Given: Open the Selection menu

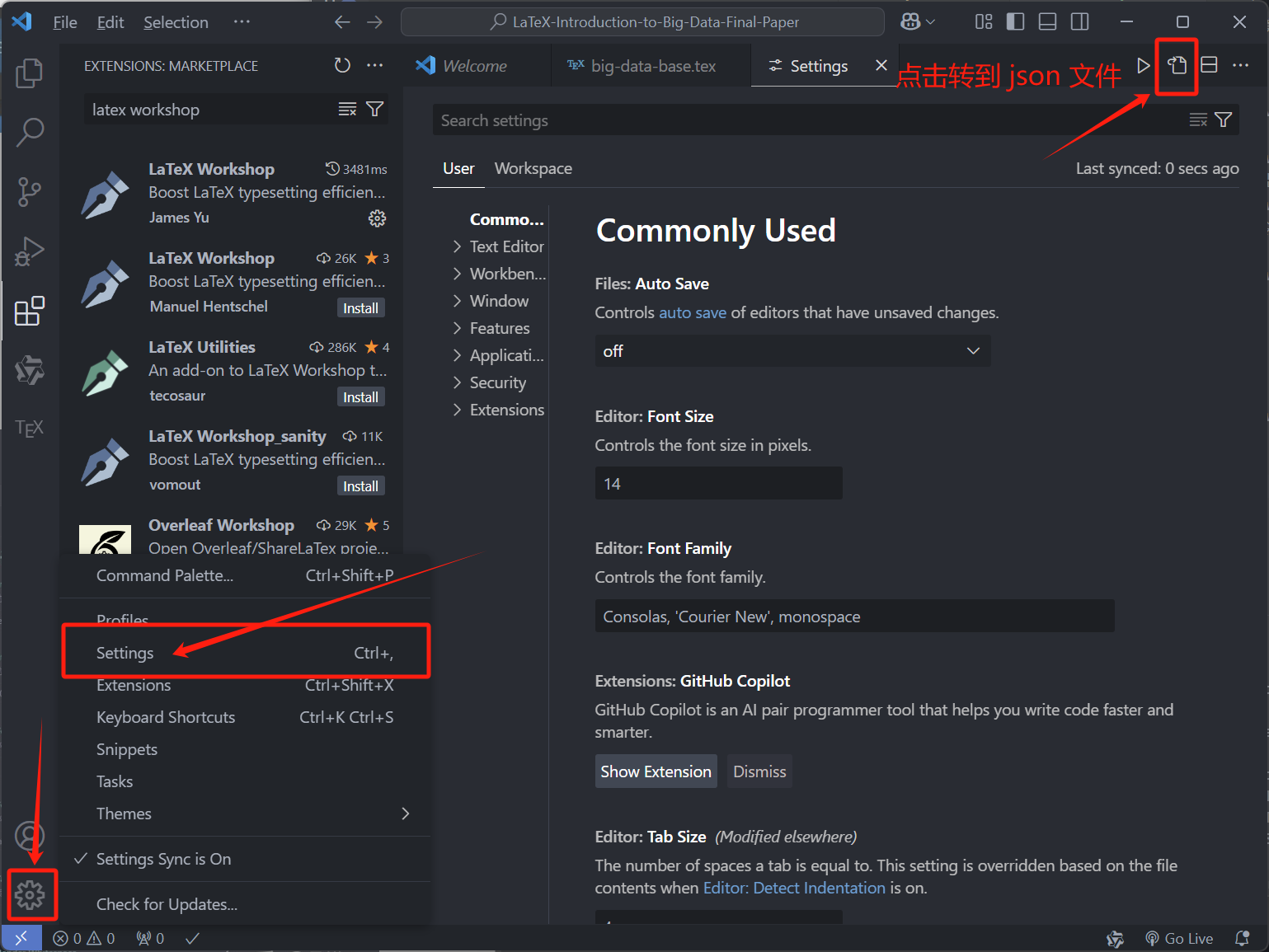Looking at the screenshot, I should [x=176, y=22].
